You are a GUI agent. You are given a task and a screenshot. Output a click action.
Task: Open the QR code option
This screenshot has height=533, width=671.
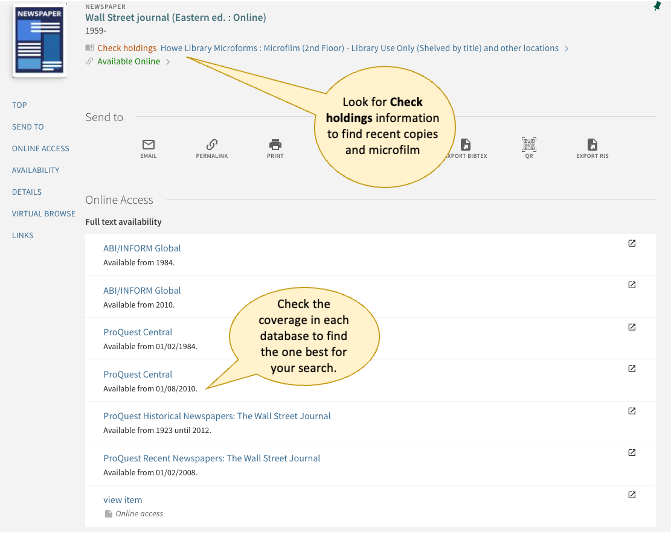pos(529,146)
